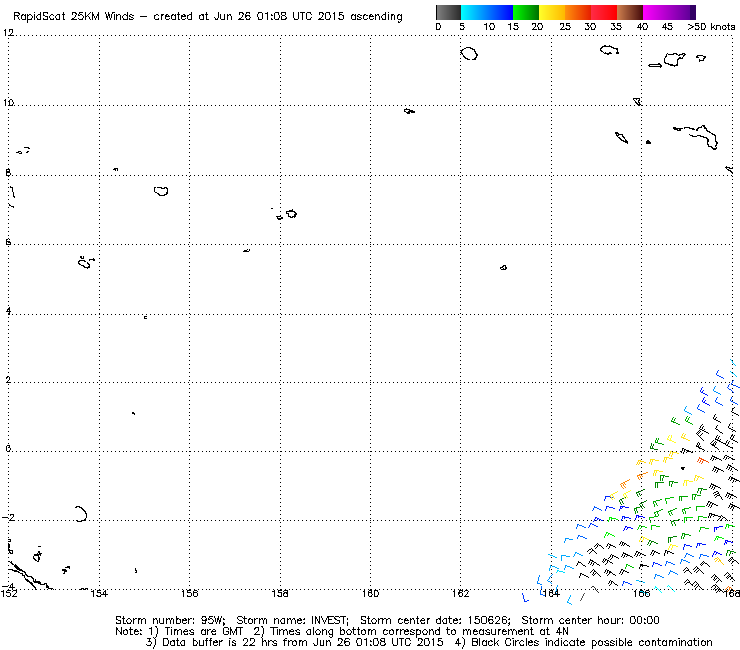Click the legend tick label 40

tap(642, 27)
